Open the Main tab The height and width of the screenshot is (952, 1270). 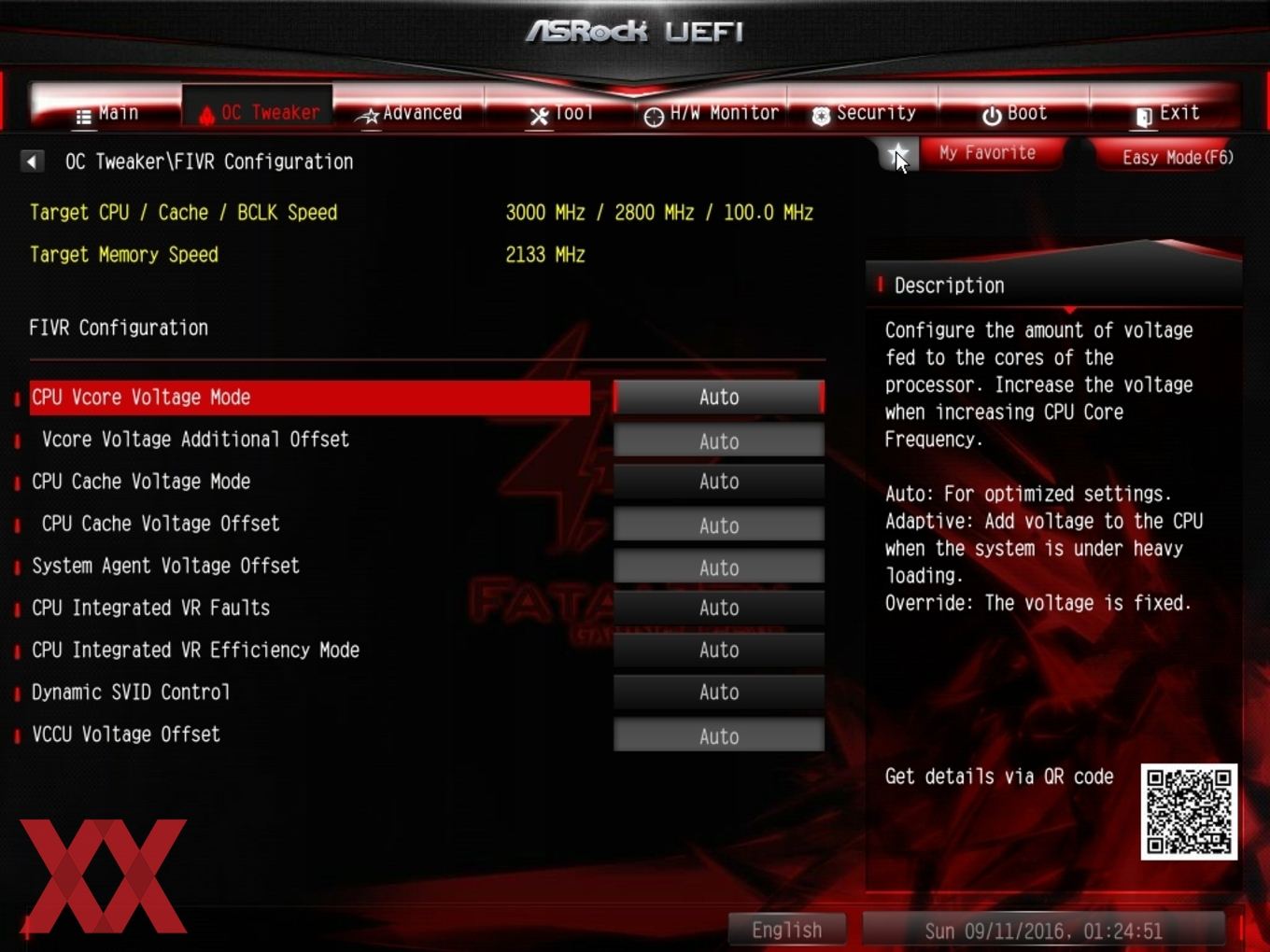point(107,113)
